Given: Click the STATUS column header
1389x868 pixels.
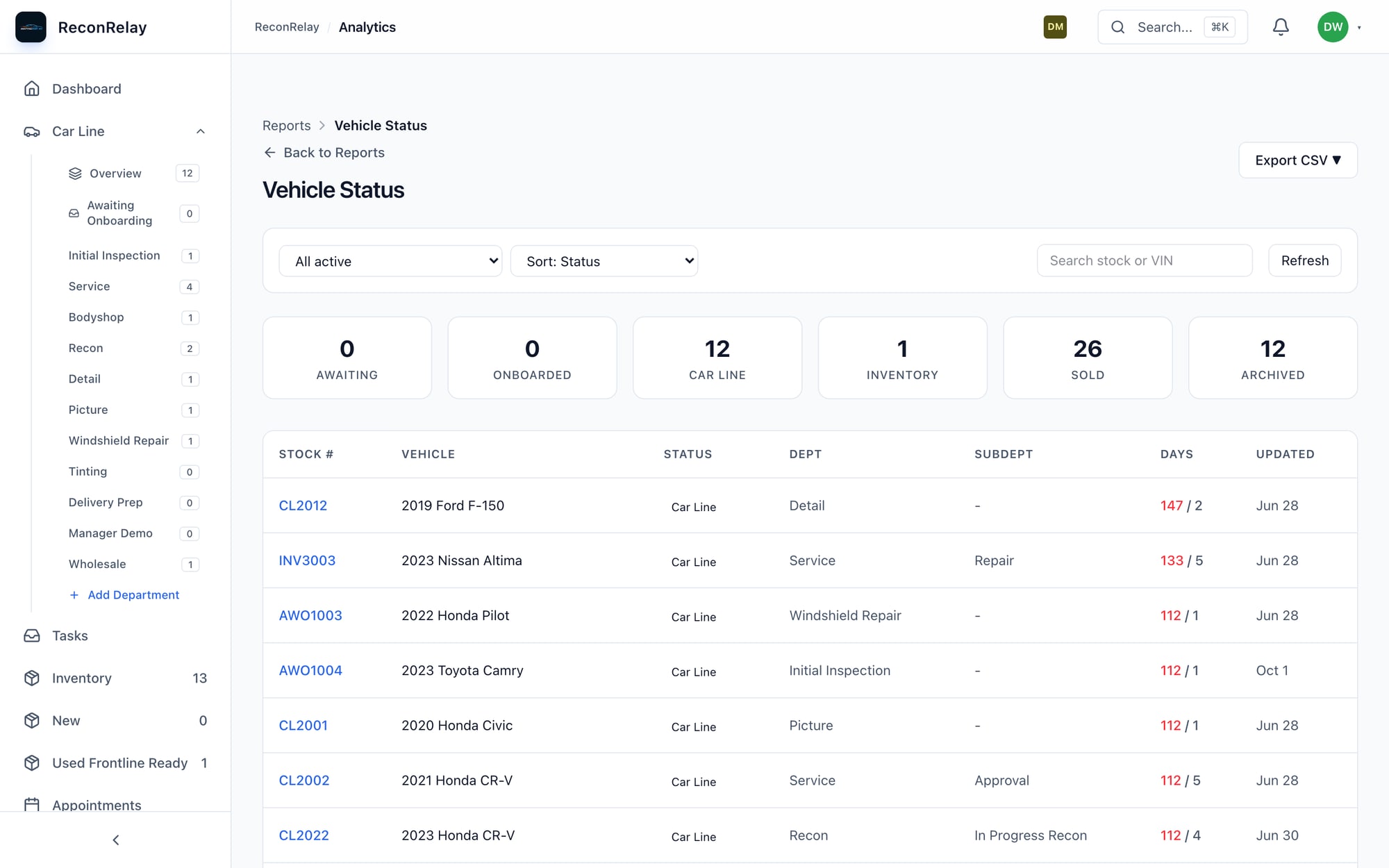Looking at the screenshot, I should click(688, 454).
